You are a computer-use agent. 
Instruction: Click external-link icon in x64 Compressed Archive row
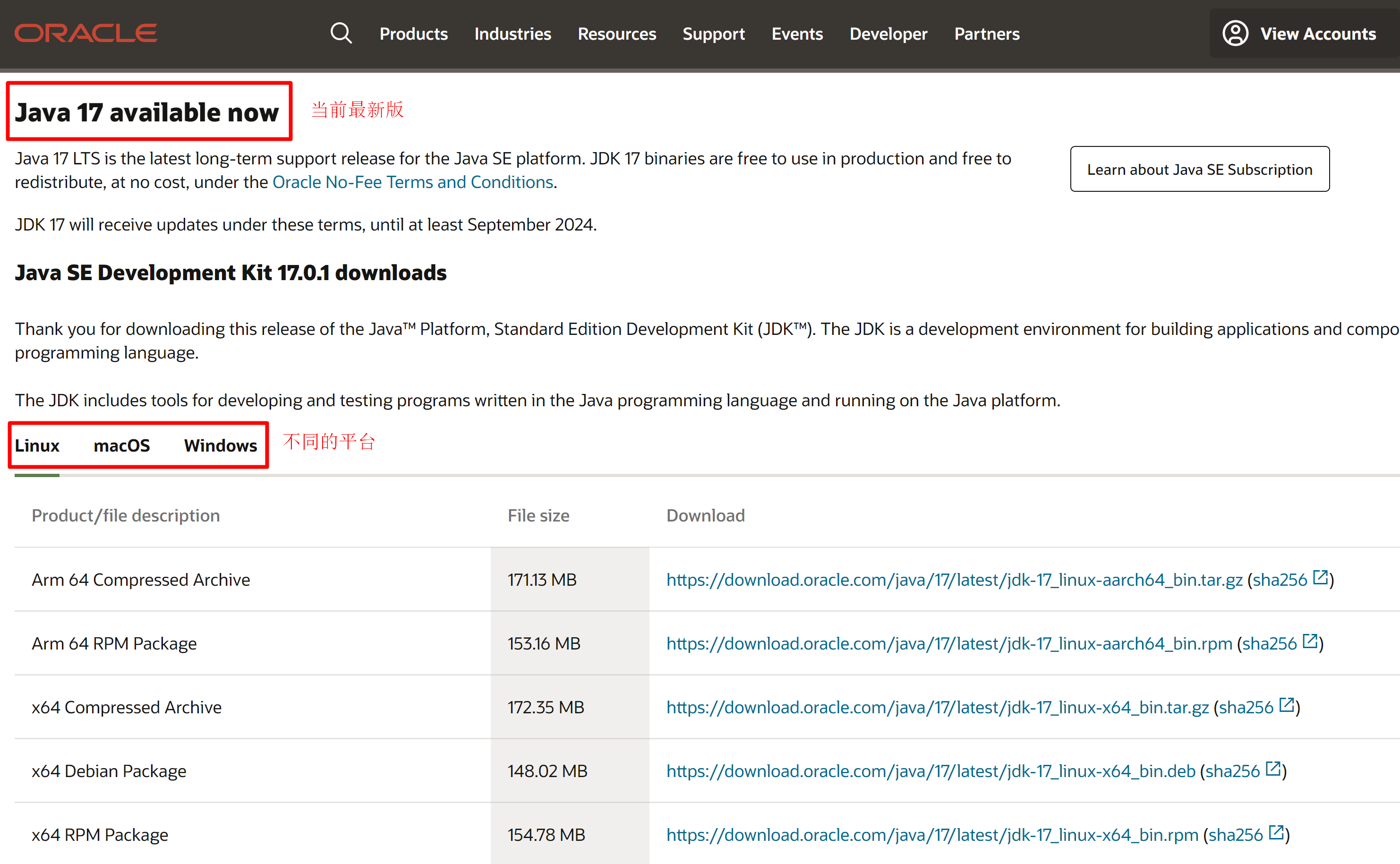pyautogui.click(x=1286, y=705)
